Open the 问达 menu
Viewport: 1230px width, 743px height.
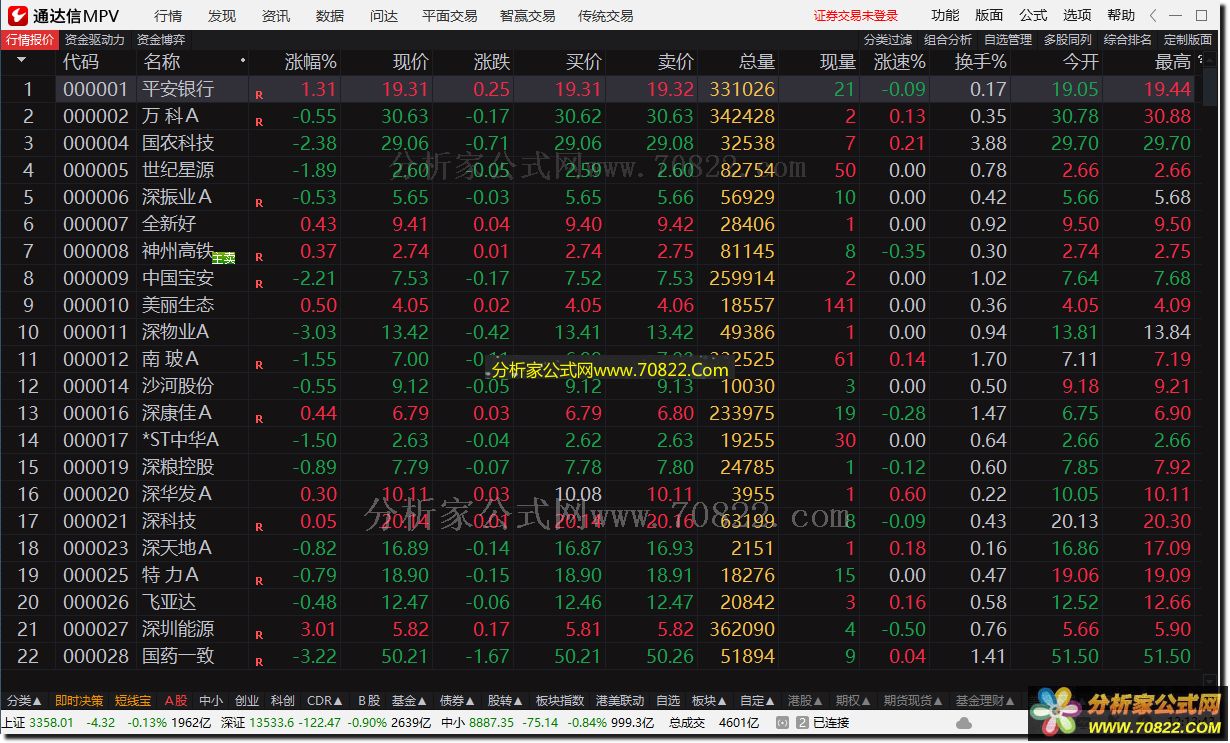click(x=384, y=16)
